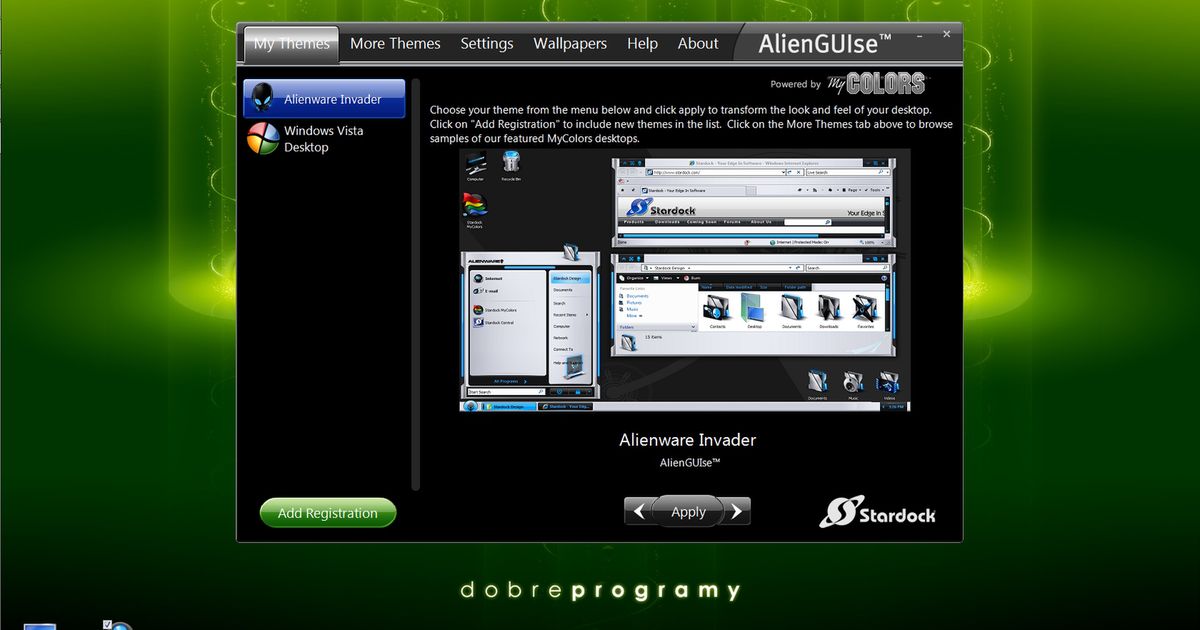Click the Windows Vista Desktop logo icon

(262, 139)
